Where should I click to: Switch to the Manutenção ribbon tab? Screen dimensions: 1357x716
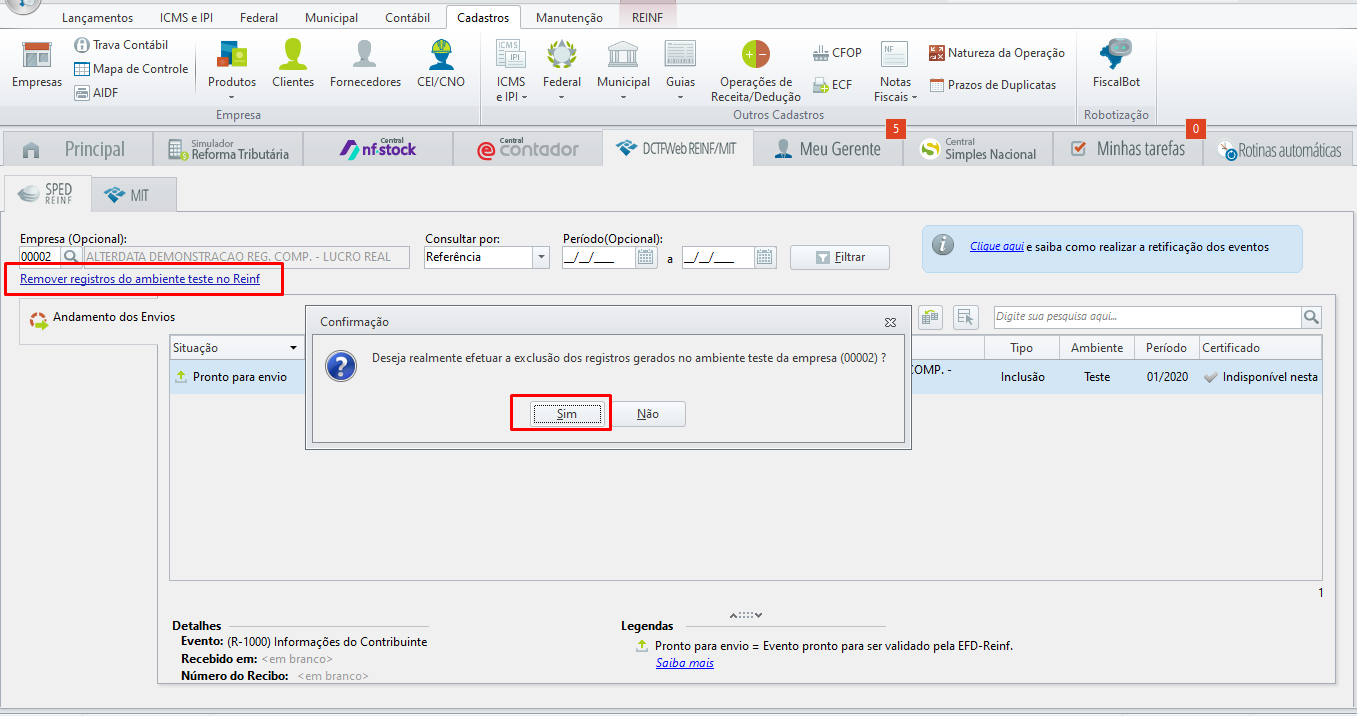tap(569, 18)
